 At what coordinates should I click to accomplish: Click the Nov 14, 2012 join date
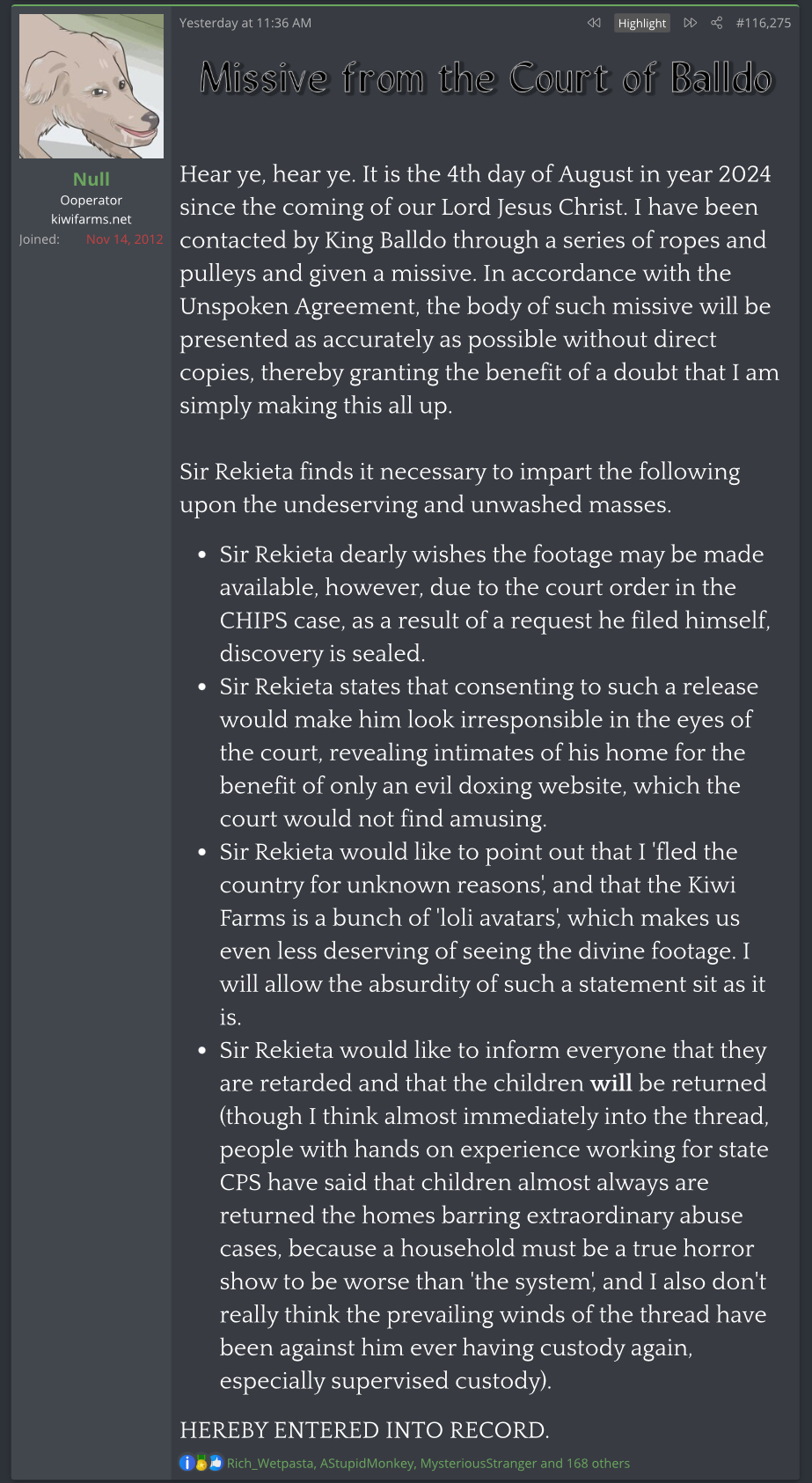tap(124, 239)
